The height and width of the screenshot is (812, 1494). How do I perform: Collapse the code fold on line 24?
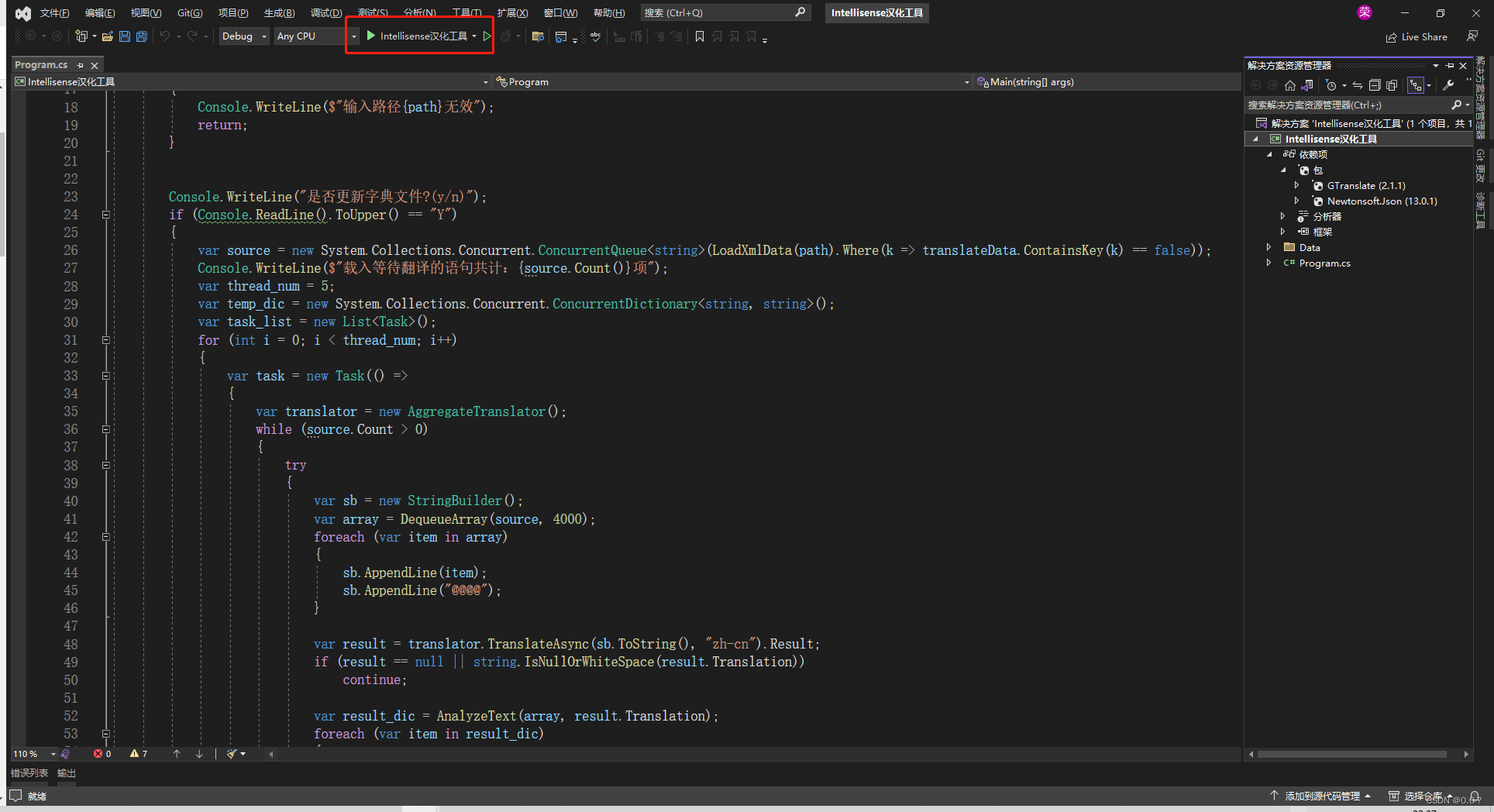click(106, 215)
